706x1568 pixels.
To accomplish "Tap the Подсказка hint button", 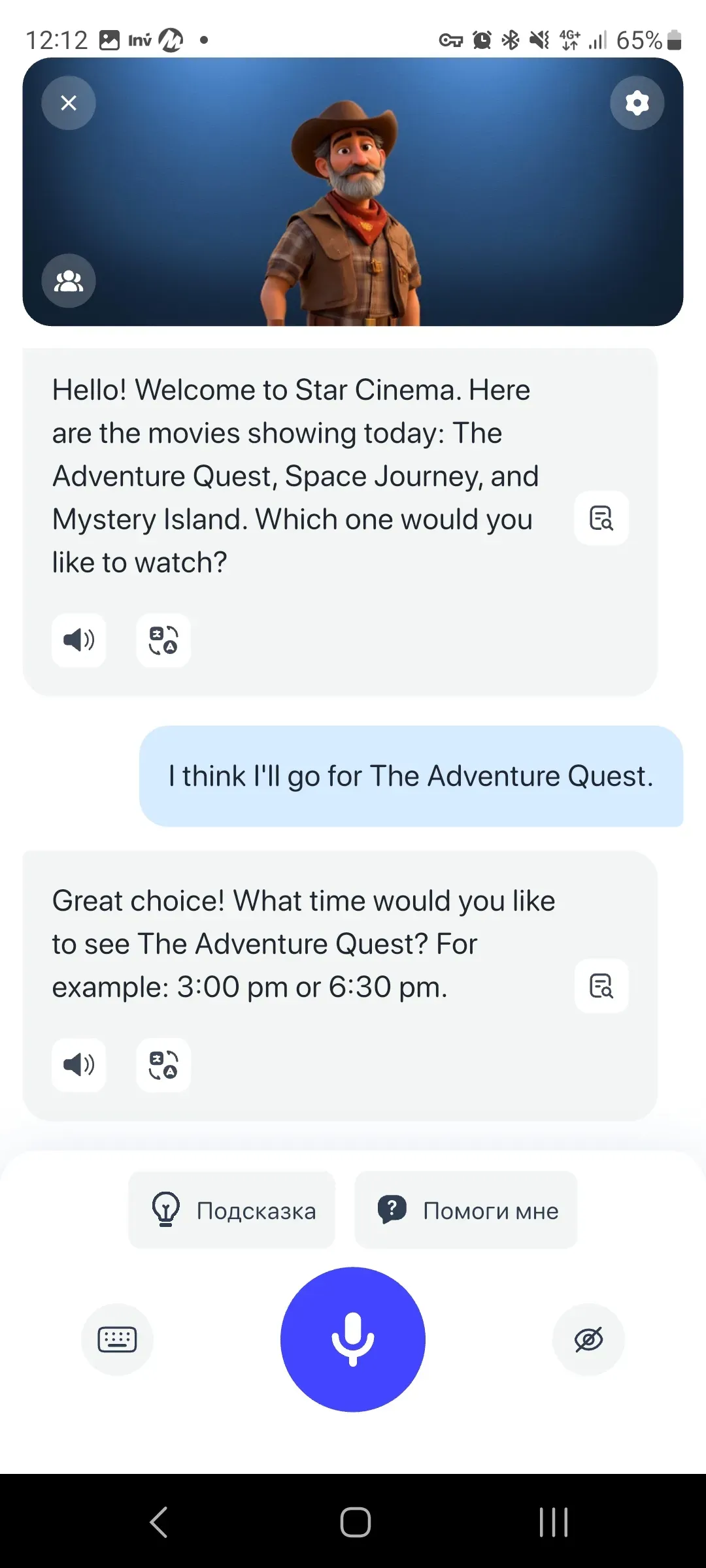I will coord(232,1210).
